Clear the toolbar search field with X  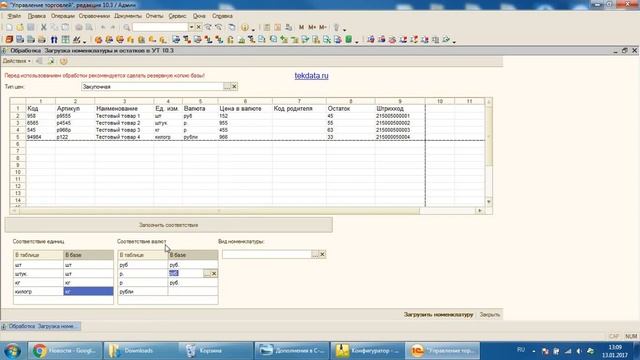point(198,27)
